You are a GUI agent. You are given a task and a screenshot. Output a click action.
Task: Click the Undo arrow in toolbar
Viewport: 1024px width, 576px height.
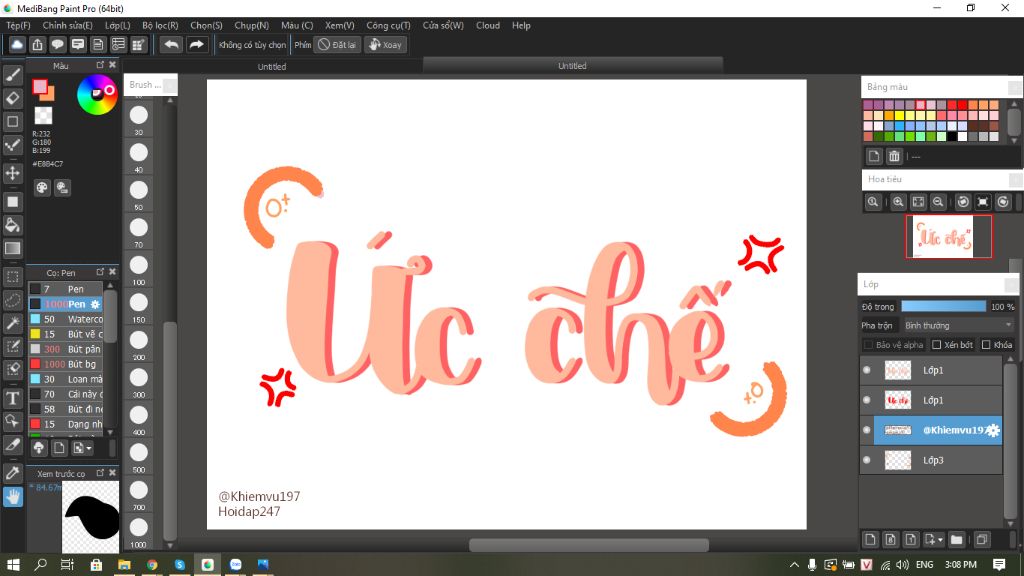[x=171, y=44]
